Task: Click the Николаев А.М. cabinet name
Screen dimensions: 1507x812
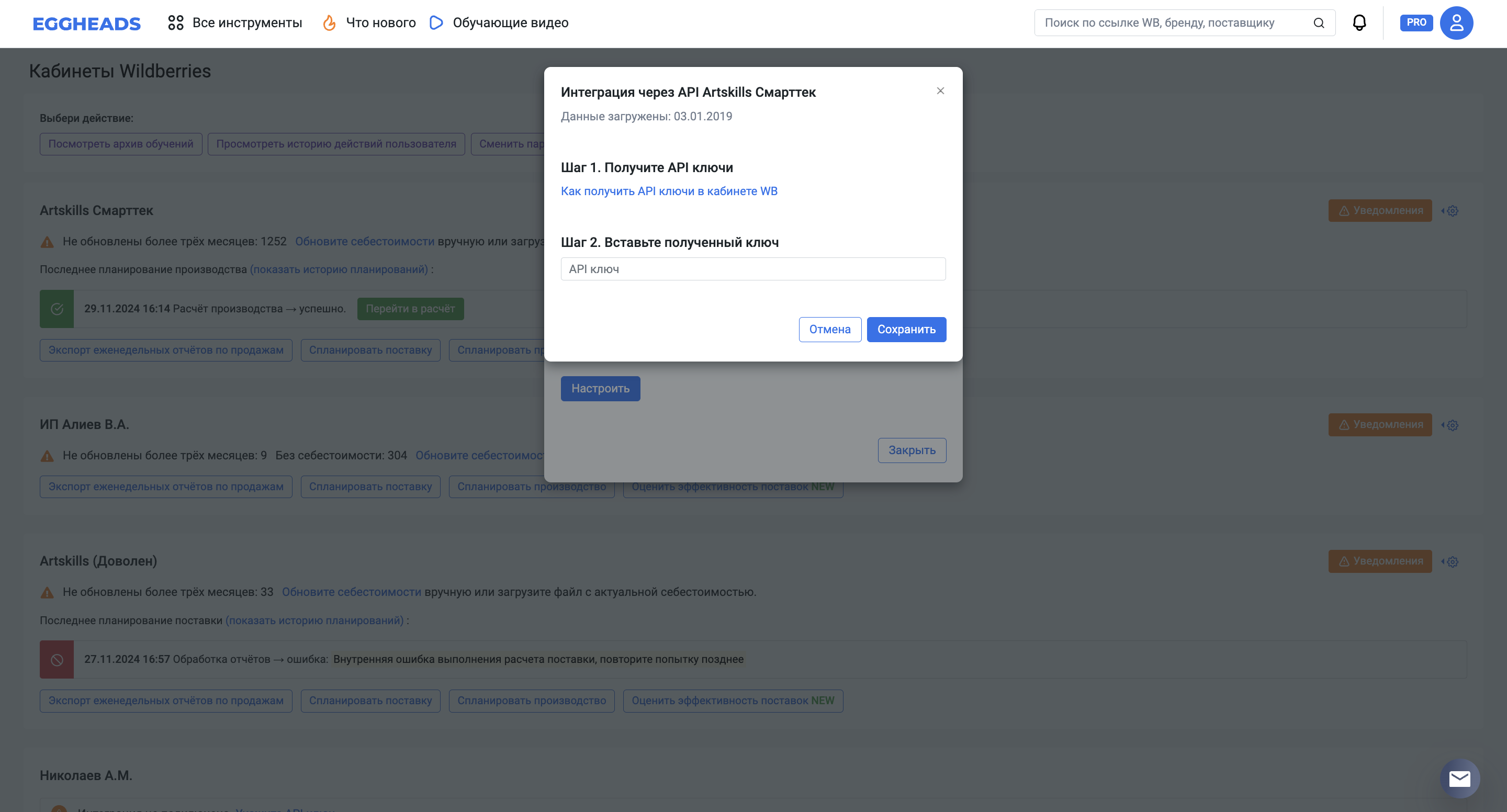Action: tap(86, 776)
